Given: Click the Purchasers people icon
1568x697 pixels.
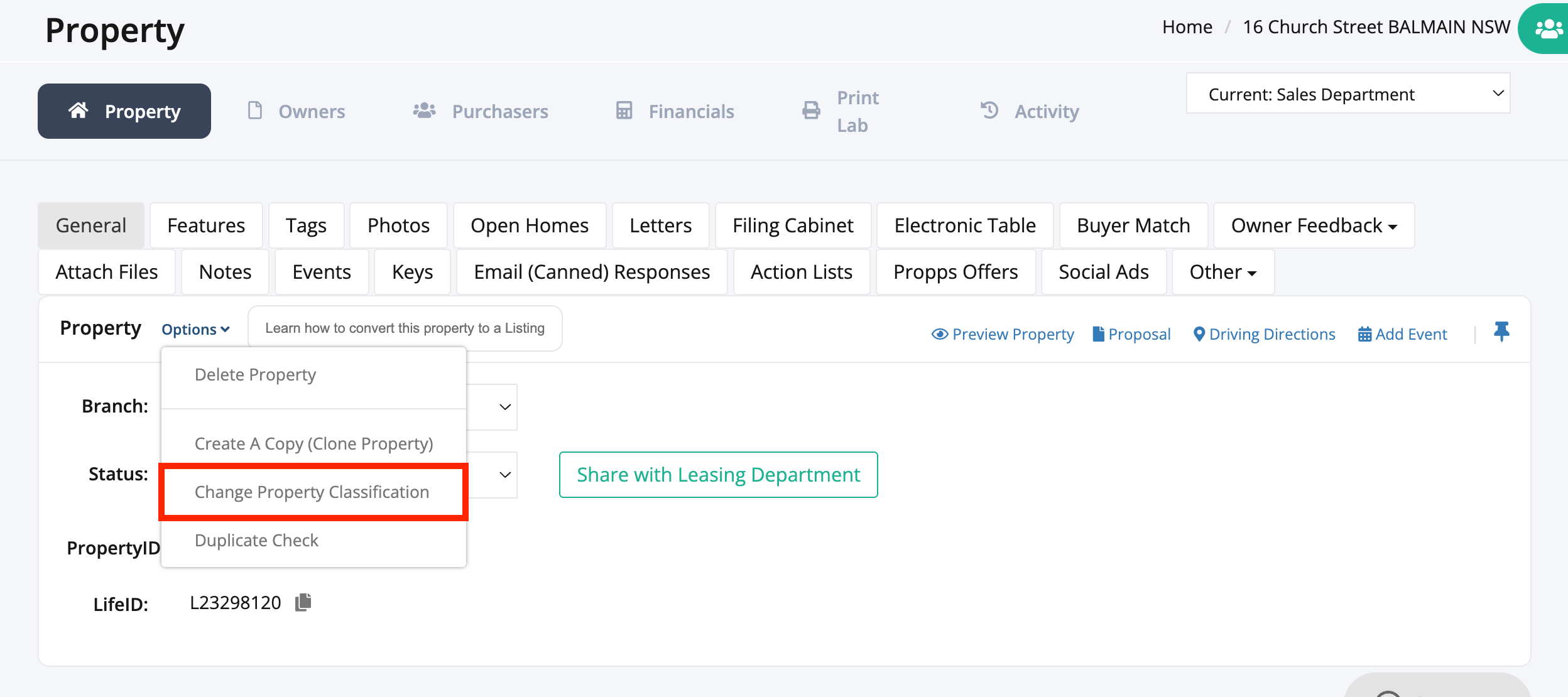Looking at the screenshot, I should pos(424,111).
